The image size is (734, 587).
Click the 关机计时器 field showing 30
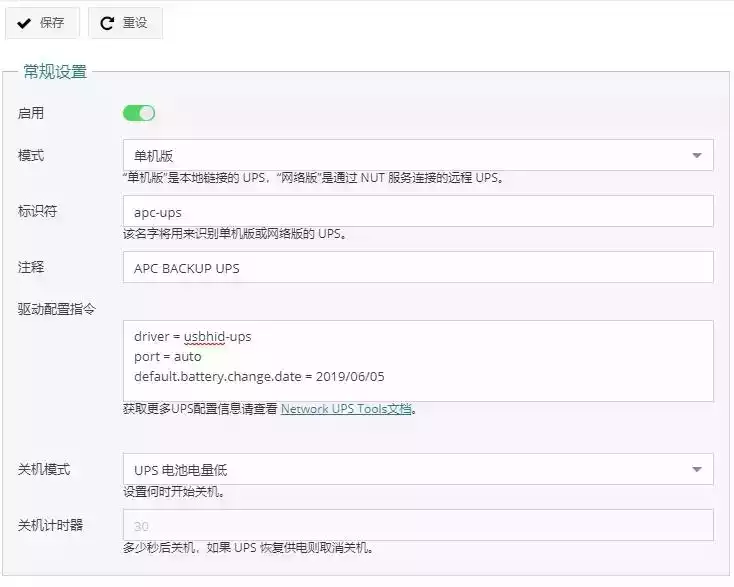417,525
